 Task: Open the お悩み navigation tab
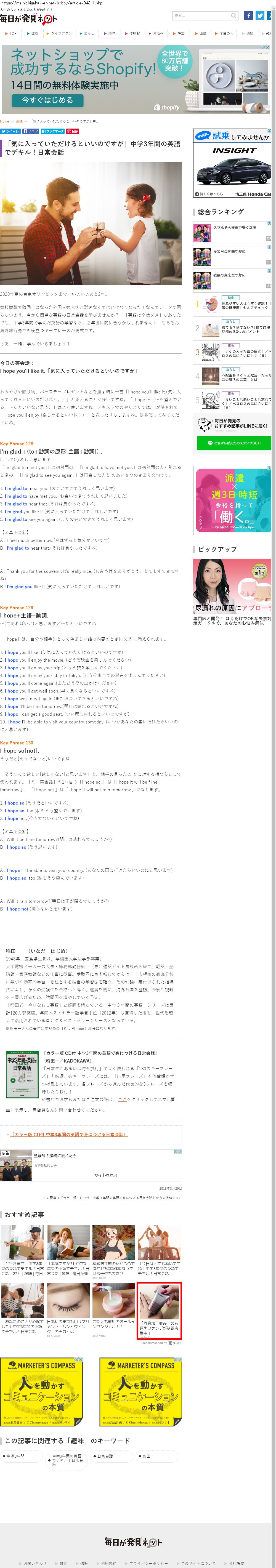[x=156, y=33]
